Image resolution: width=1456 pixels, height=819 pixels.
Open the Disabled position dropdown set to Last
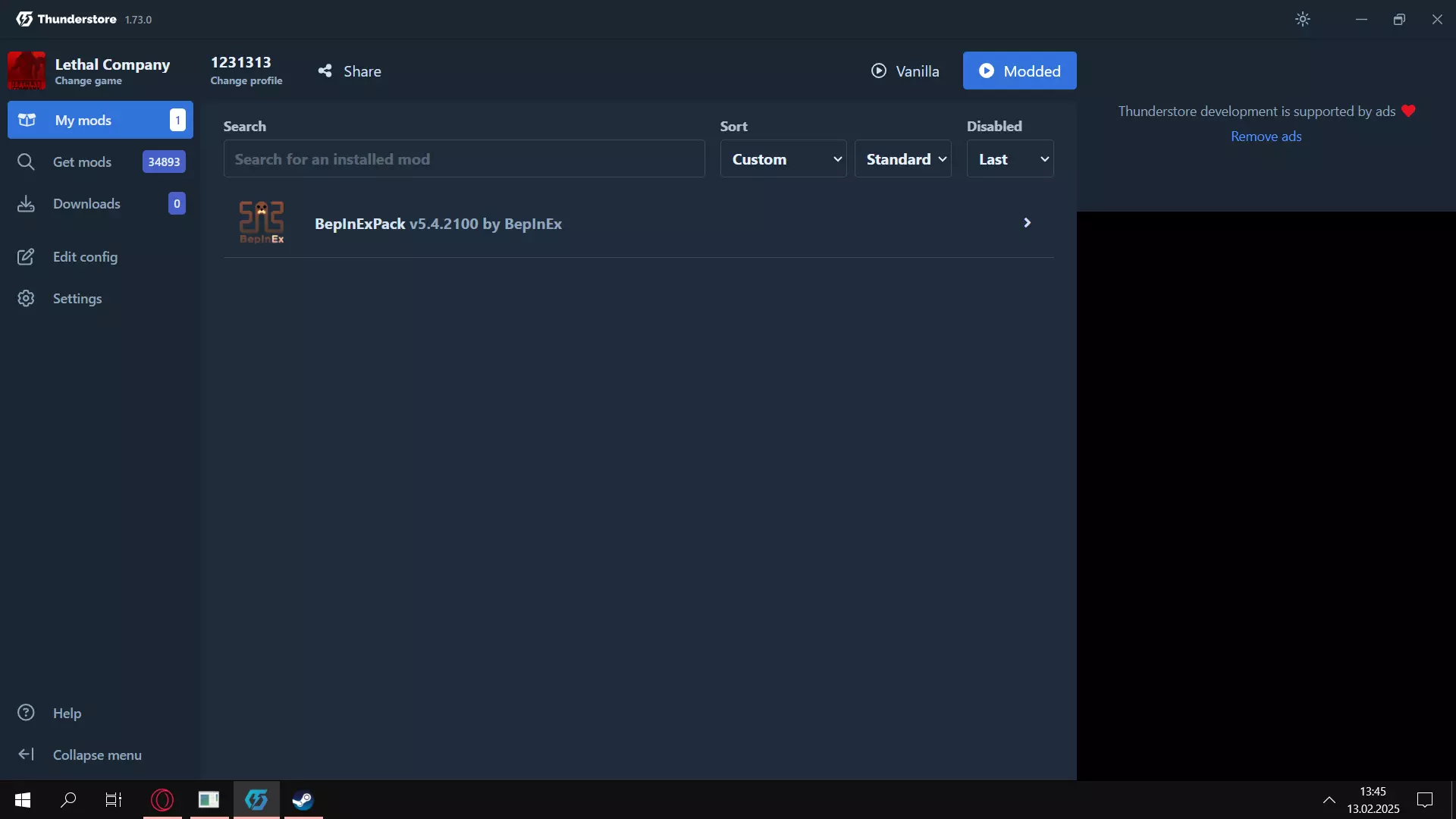pos(1009,159)
